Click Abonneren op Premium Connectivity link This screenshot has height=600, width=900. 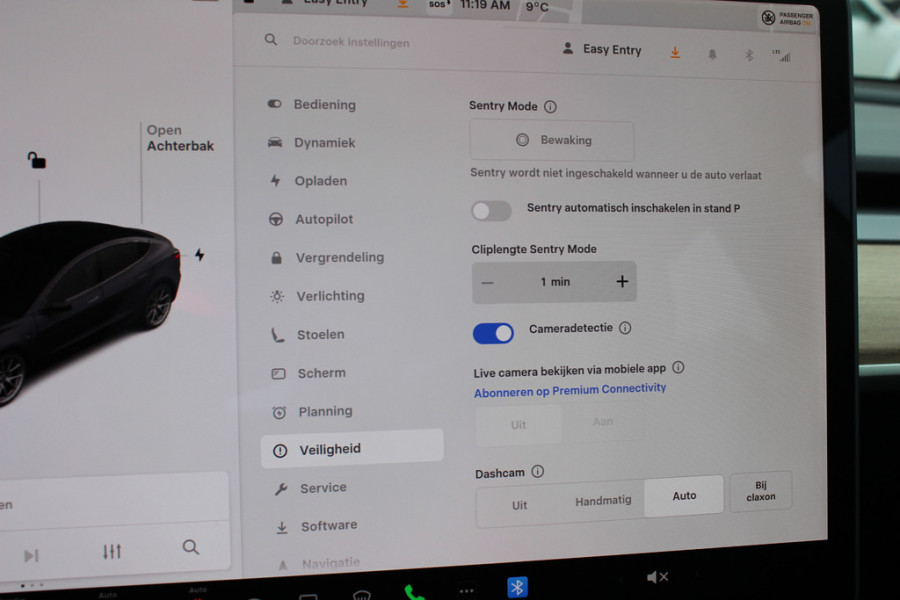[570, 391]
